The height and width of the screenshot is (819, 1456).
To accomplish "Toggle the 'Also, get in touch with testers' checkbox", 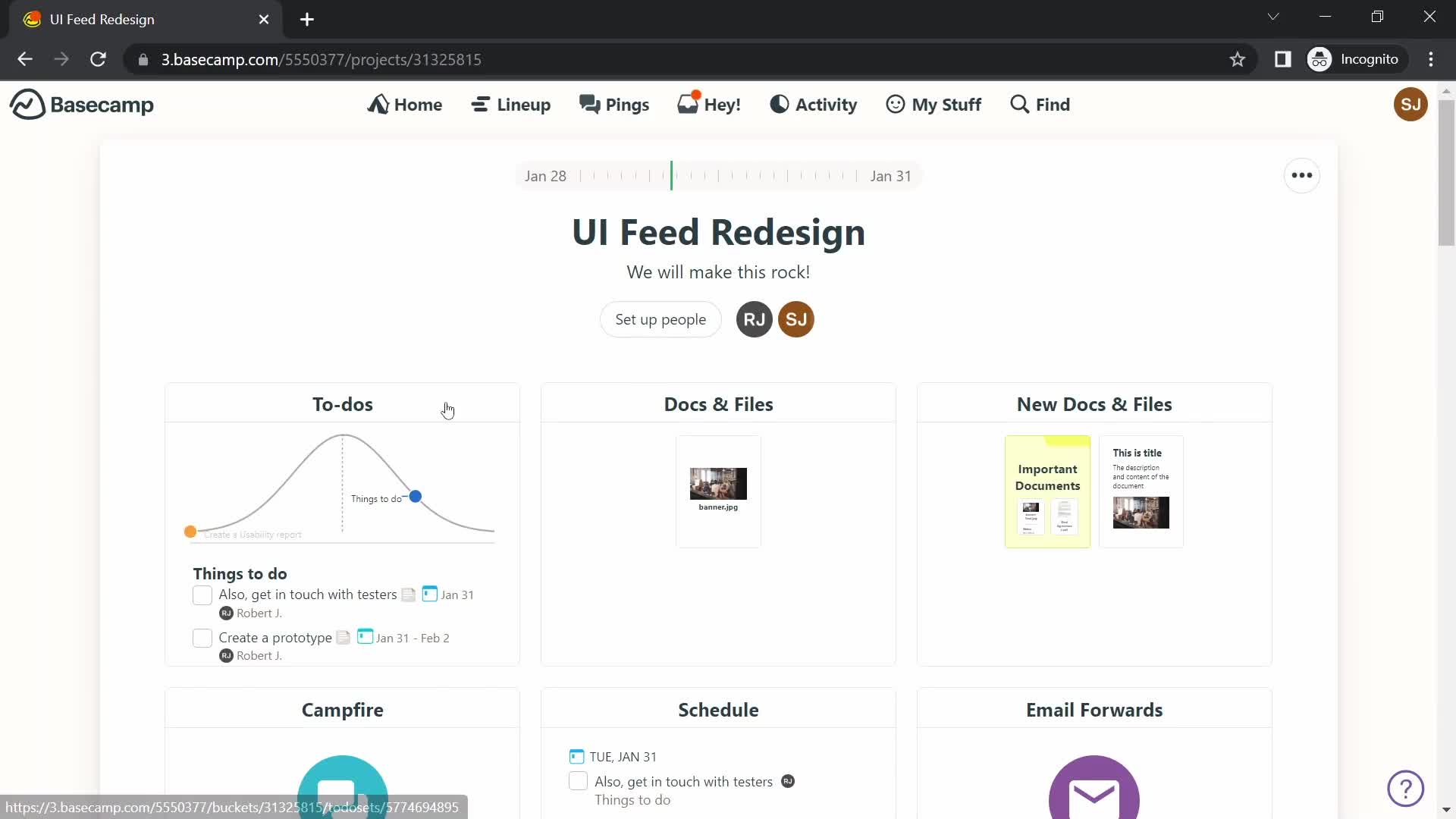I will pos(201,594).
